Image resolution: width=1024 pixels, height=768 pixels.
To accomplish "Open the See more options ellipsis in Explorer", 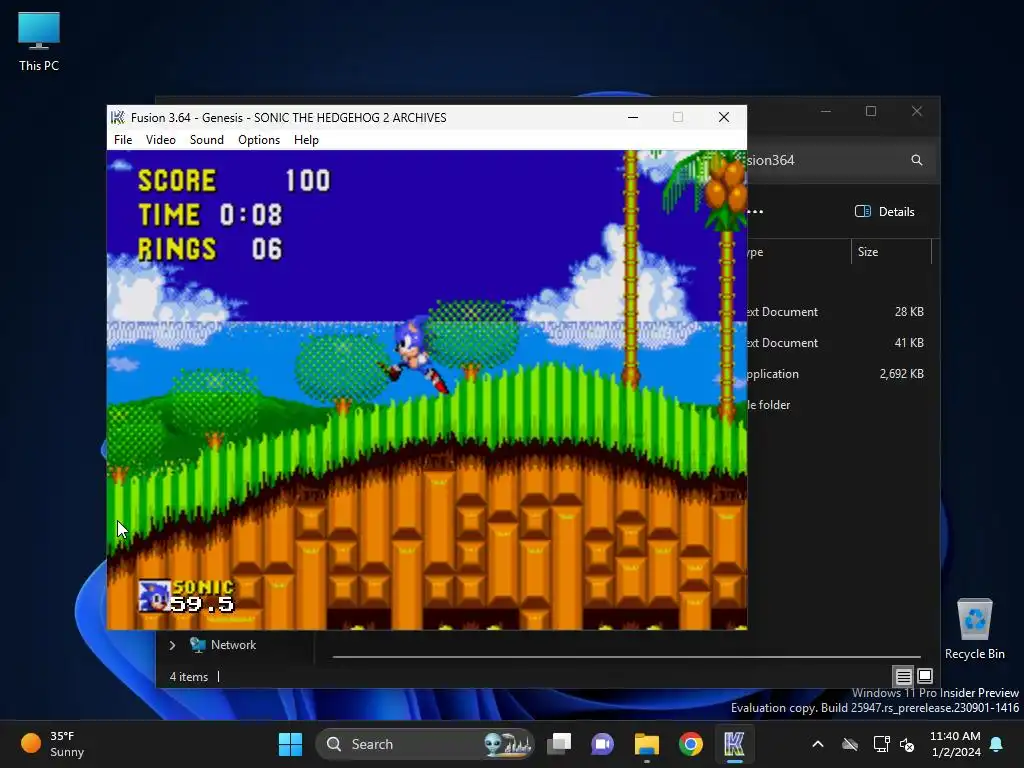I will coord(755,212).
